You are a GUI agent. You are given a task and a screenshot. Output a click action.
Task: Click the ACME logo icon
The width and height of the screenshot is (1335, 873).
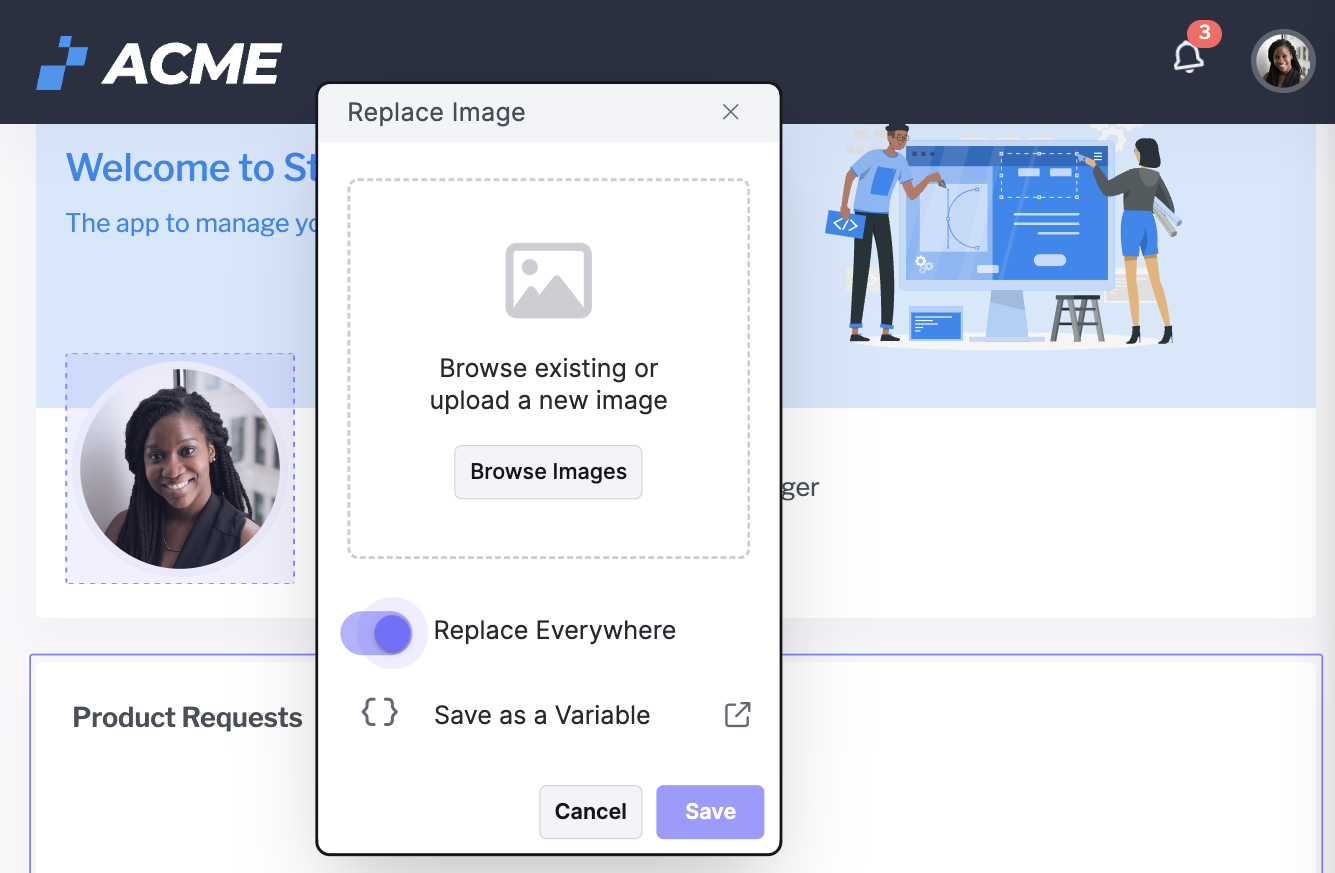(60, 62)
